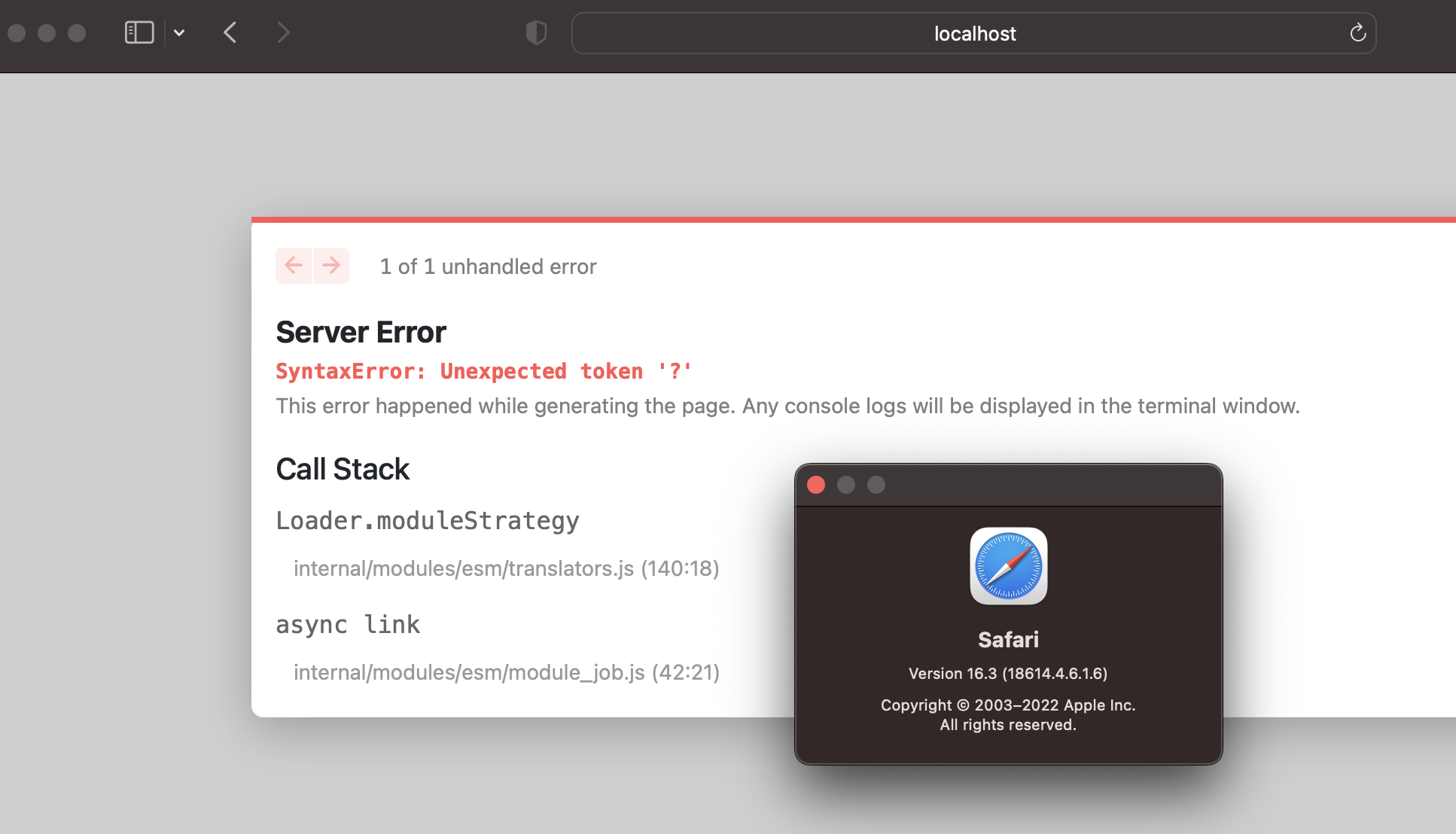Click the Privacy Report shield icon
1456x834 pixels.
(536, 32)
